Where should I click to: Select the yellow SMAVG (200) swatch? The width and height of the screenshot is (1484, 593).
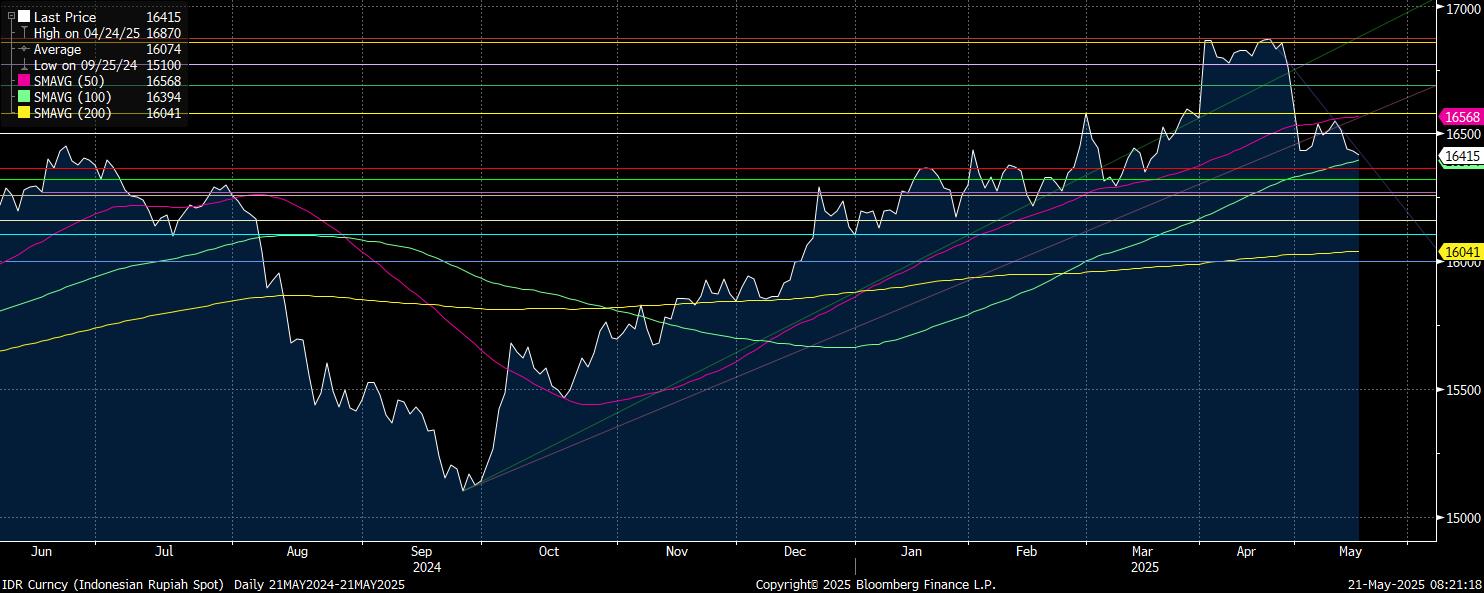[x=24, y=113]
